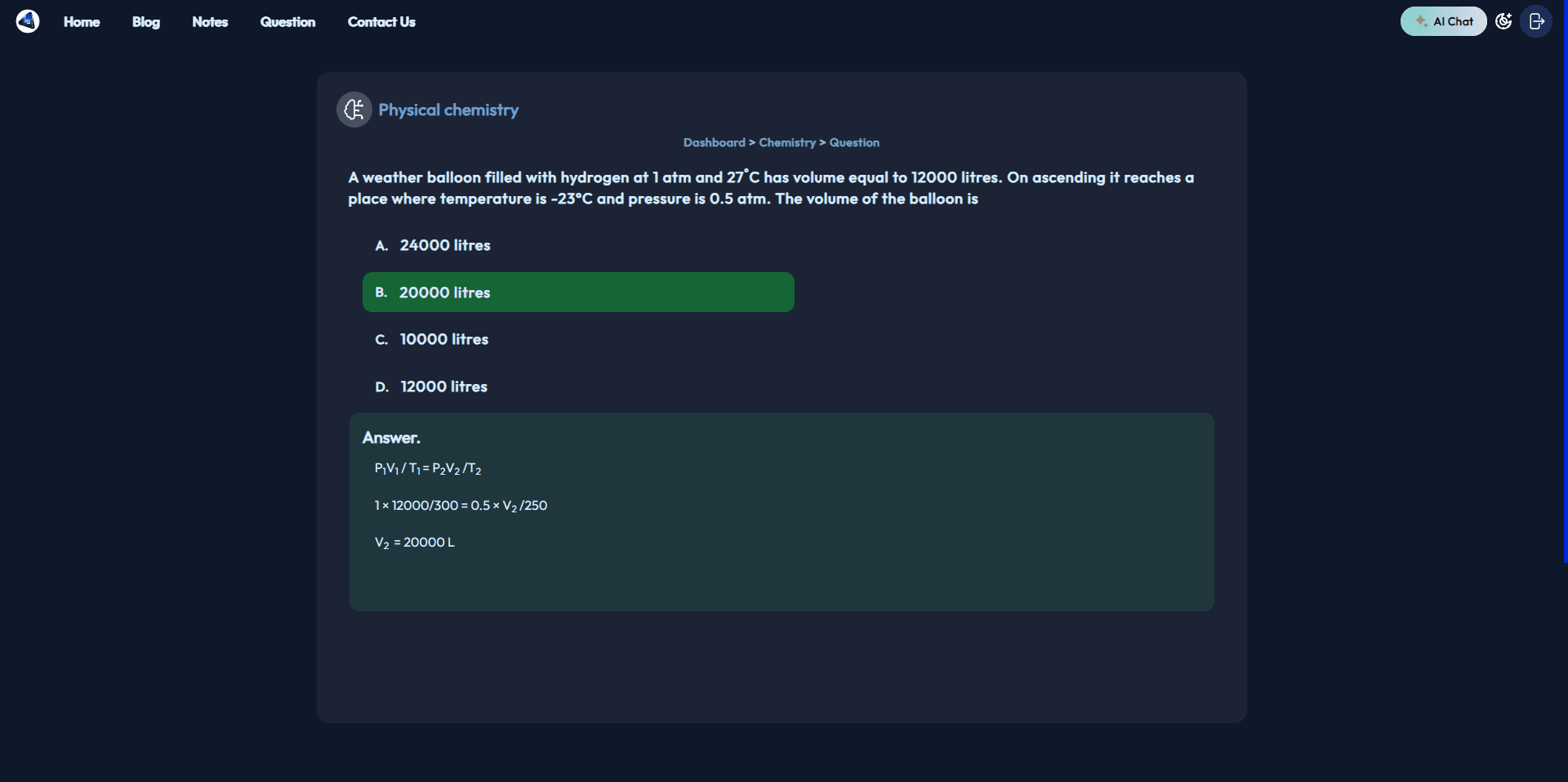Toggle dark/light theme moon icon
This screenshot has width=1568, height=782.
point(1503,21)
